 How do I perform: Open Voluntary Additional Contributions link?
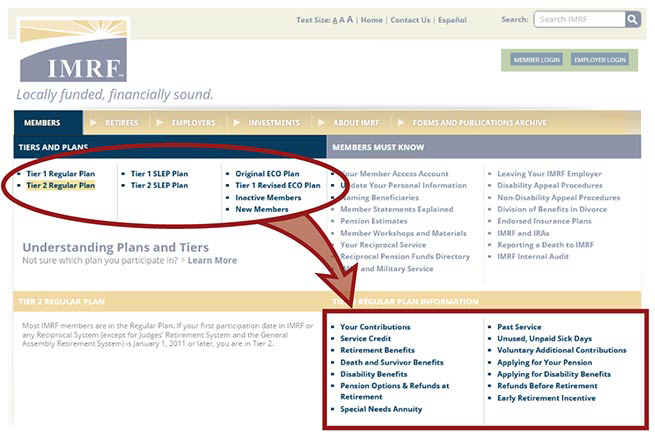(x=562, y=350)
